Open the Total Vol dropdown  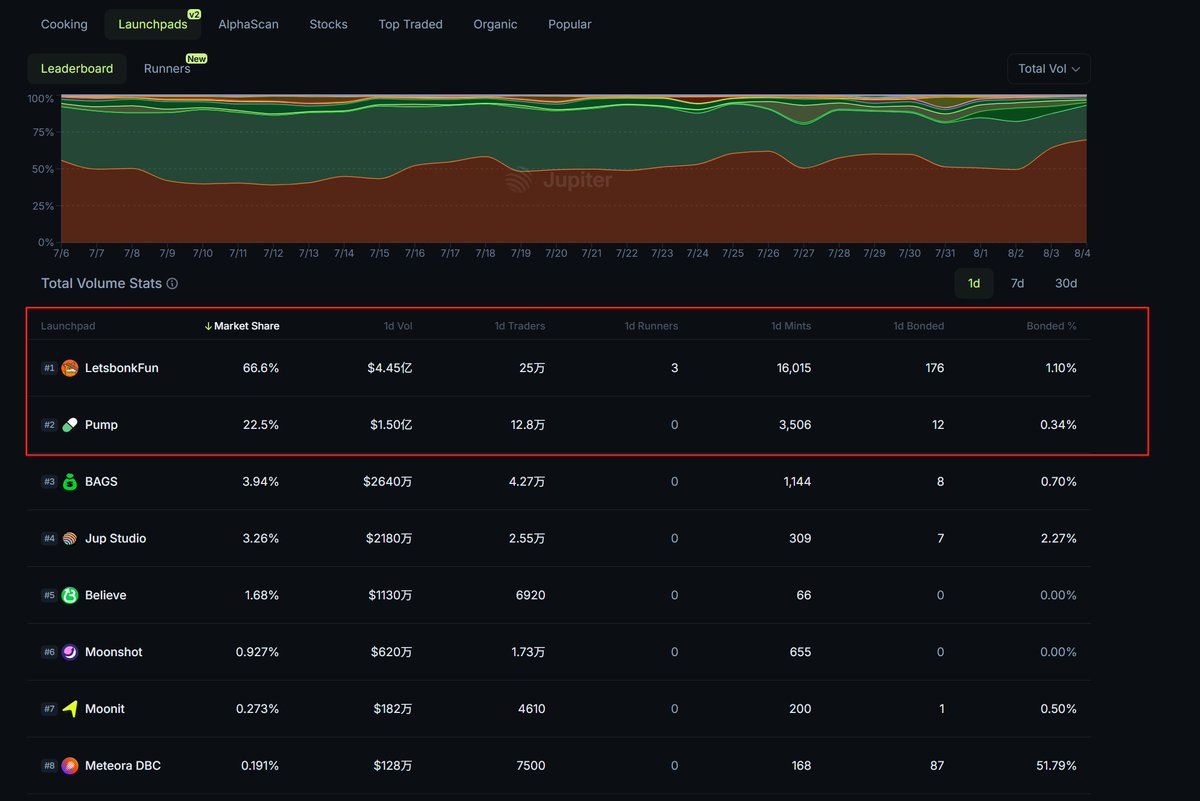coord(1049,69)
